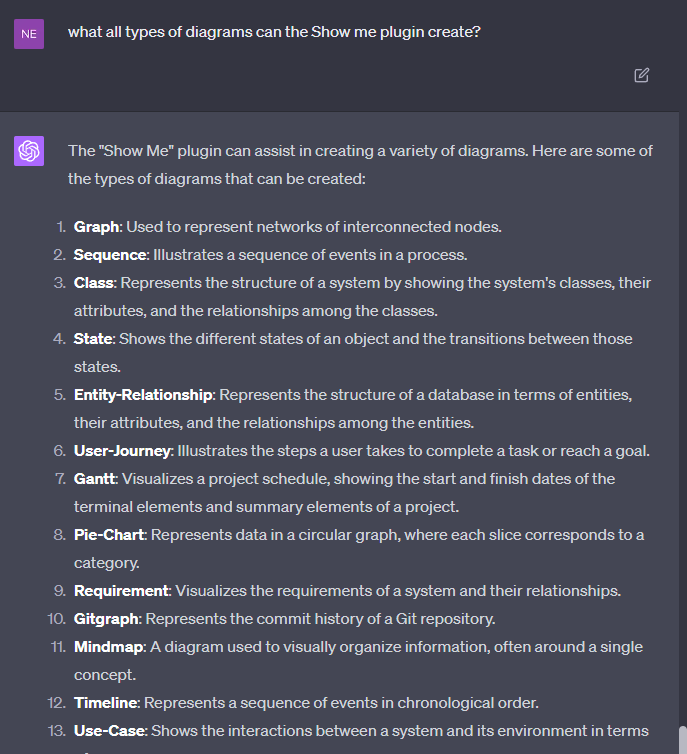The width and height of the screenshot is (687, 754).
Task: Select the bold Requirement term
Action: [121, 591]
